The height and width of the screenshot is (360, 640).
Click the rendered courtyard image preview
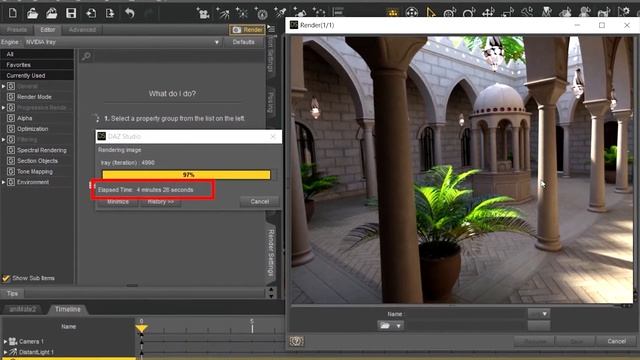click(x=462, y=170)
